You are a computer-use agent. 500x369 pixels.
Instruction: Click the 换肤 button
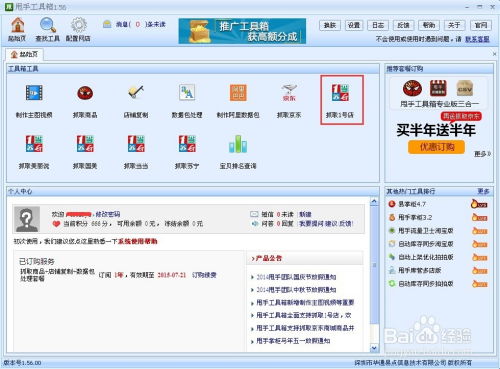330,25
